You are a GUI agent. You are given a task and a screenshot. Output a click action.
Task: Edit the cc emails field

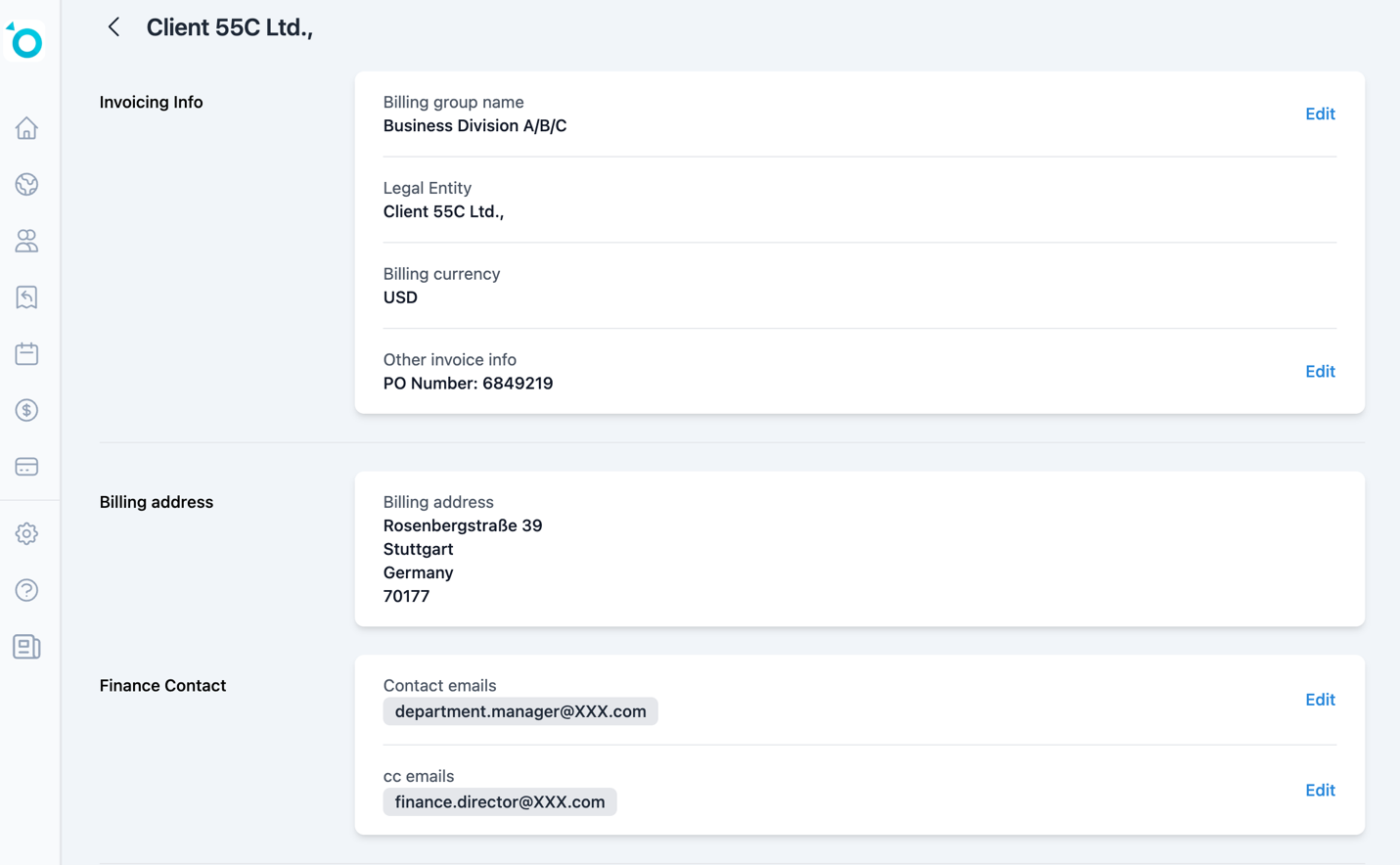pyautogui.click(x=1320, y=790)
